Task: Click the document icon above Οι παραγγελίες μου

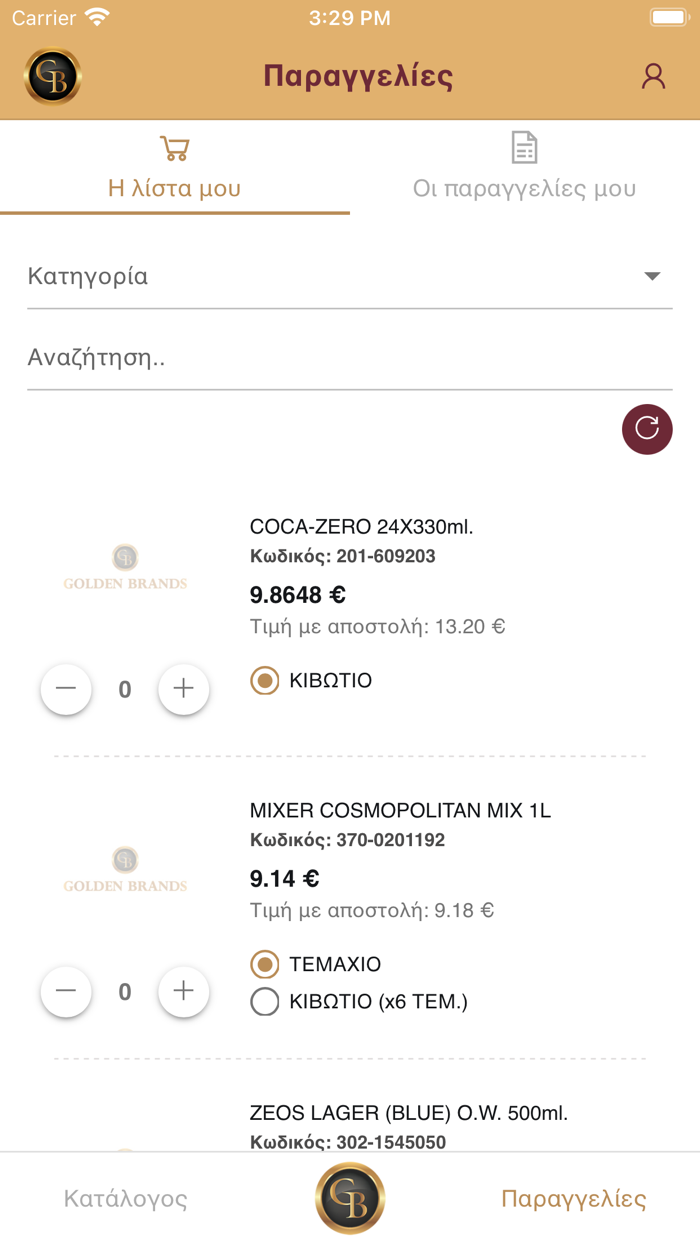Action: pyautogui.click(x=524, y=146)
